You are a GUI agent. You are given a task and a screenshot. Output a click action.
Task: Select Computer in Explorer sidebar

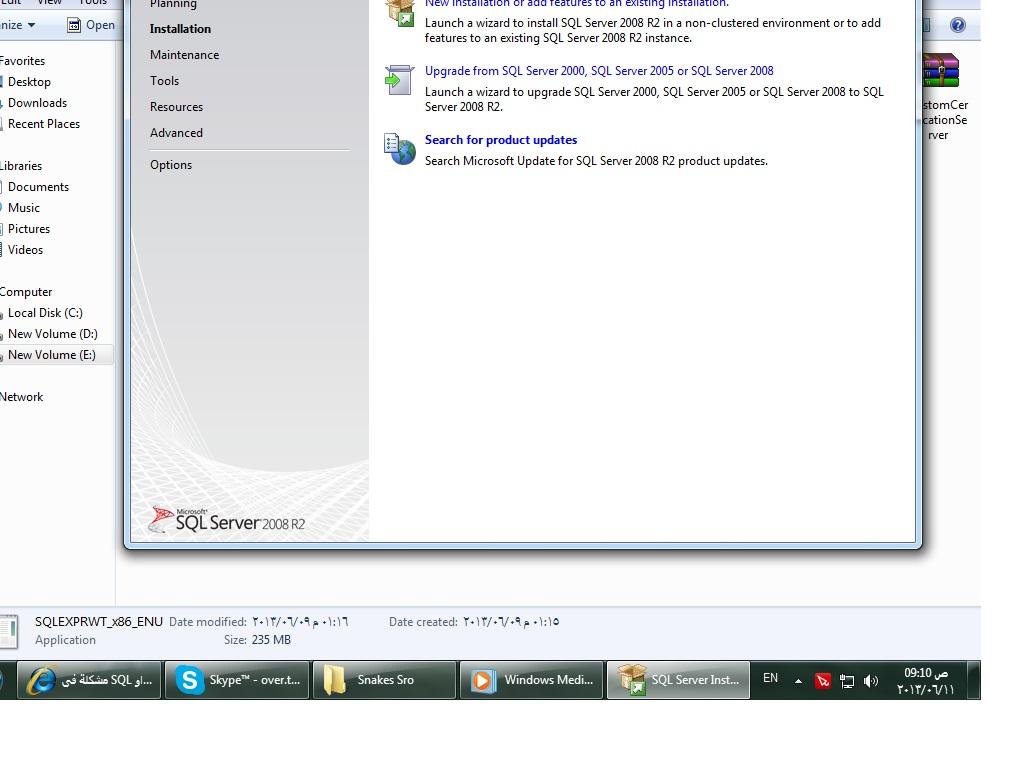26,292
